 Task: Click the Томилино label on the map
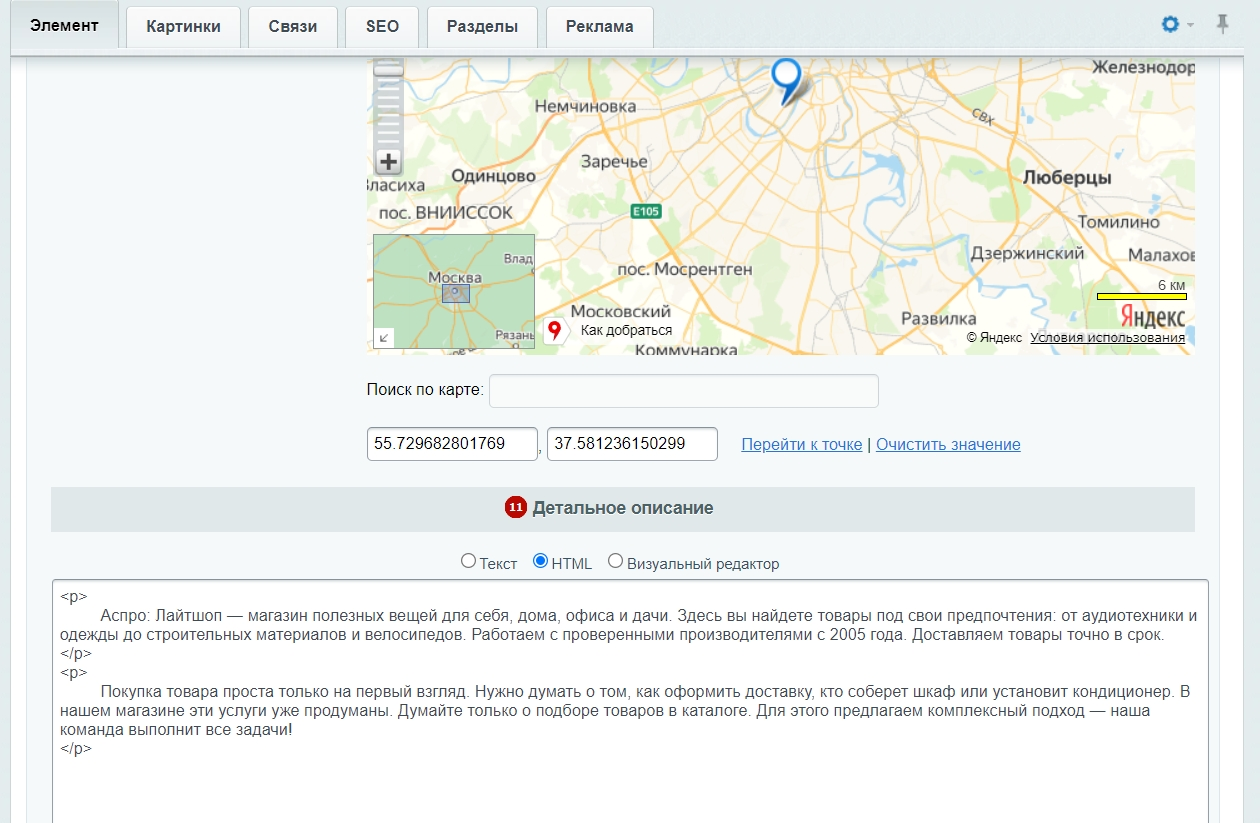coord(1118,222)
